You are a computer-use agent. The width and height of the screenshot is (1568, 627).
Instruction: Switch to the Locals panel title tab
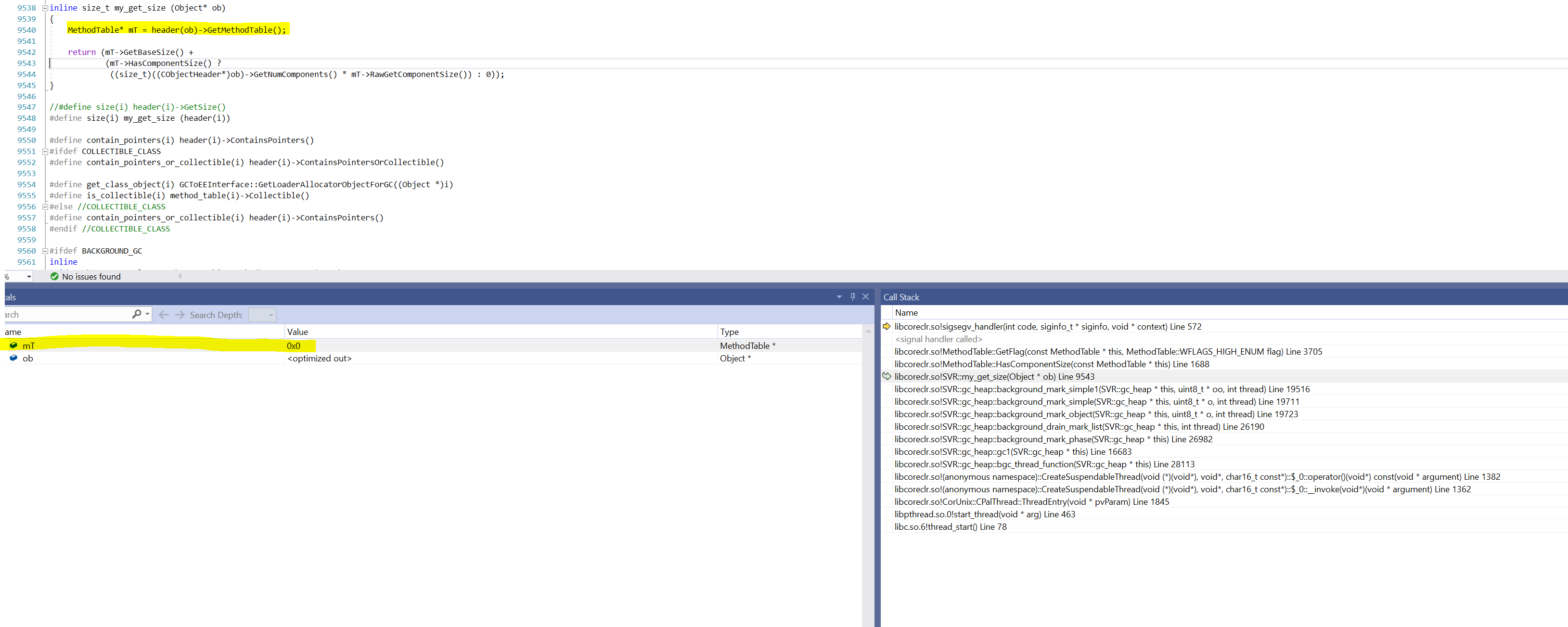tap(9, 296)
